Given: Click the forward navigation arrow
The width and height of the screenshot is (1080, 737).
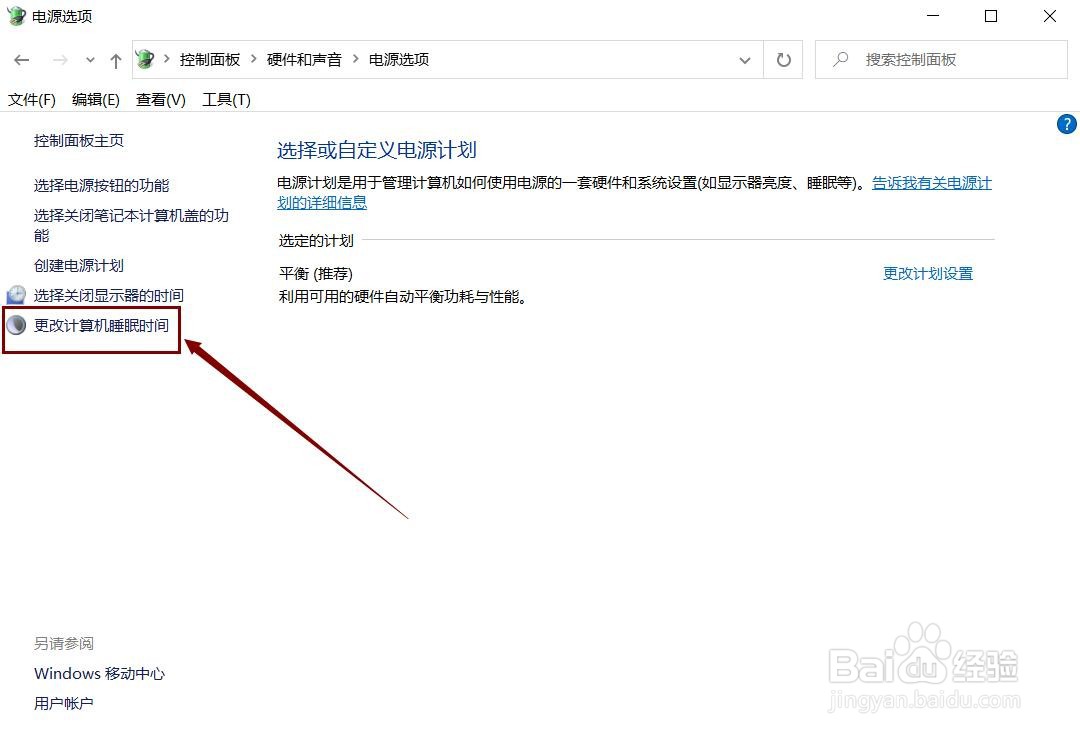Looking at the screenshot, I should (x=58, y=60).
